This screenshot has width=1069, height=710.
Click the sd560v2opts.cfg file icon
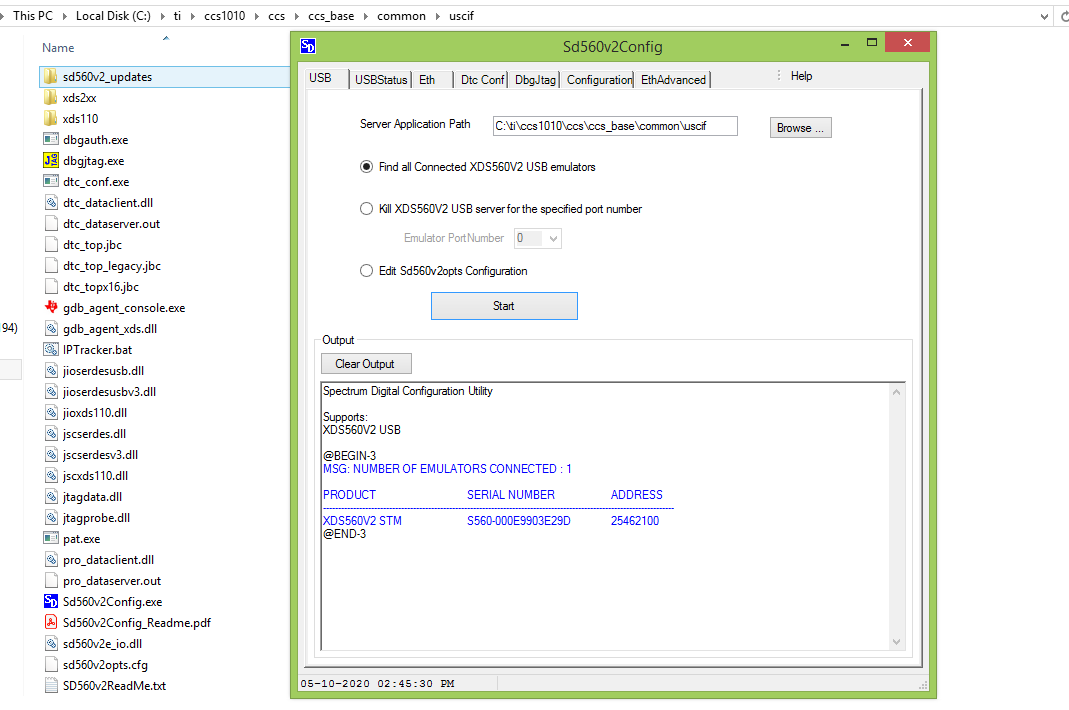[x=50, y=664]
